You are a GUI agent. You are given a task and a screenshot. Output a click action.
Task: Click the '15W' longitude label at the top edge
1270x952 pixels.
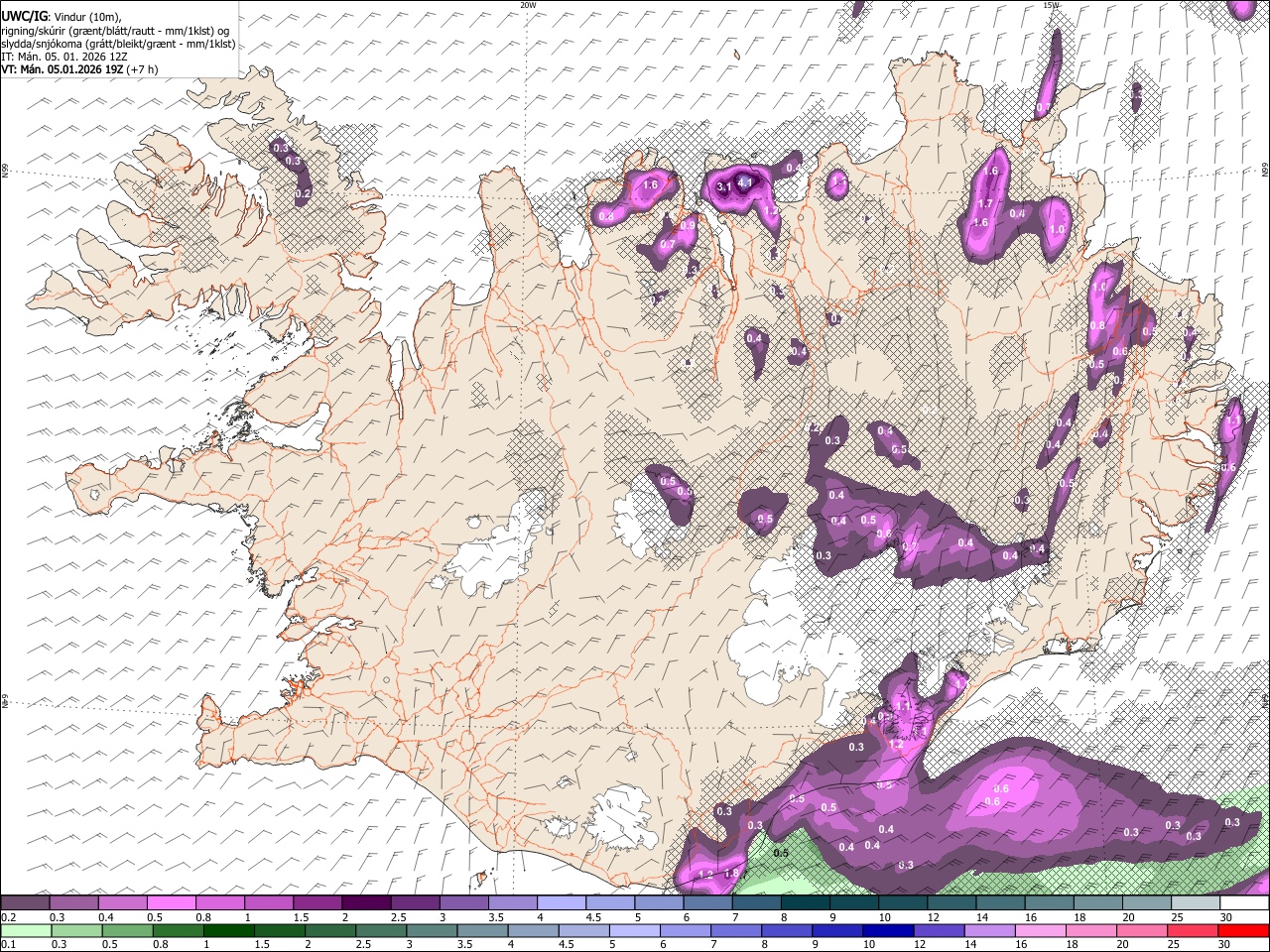[x=1051, y=5]
